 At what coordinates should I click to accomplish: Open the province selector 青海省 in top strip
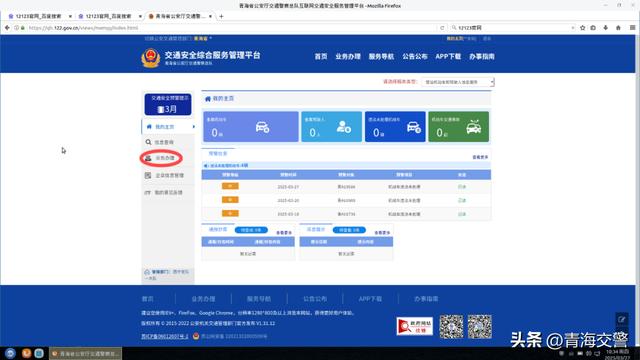tap(202, 38)
